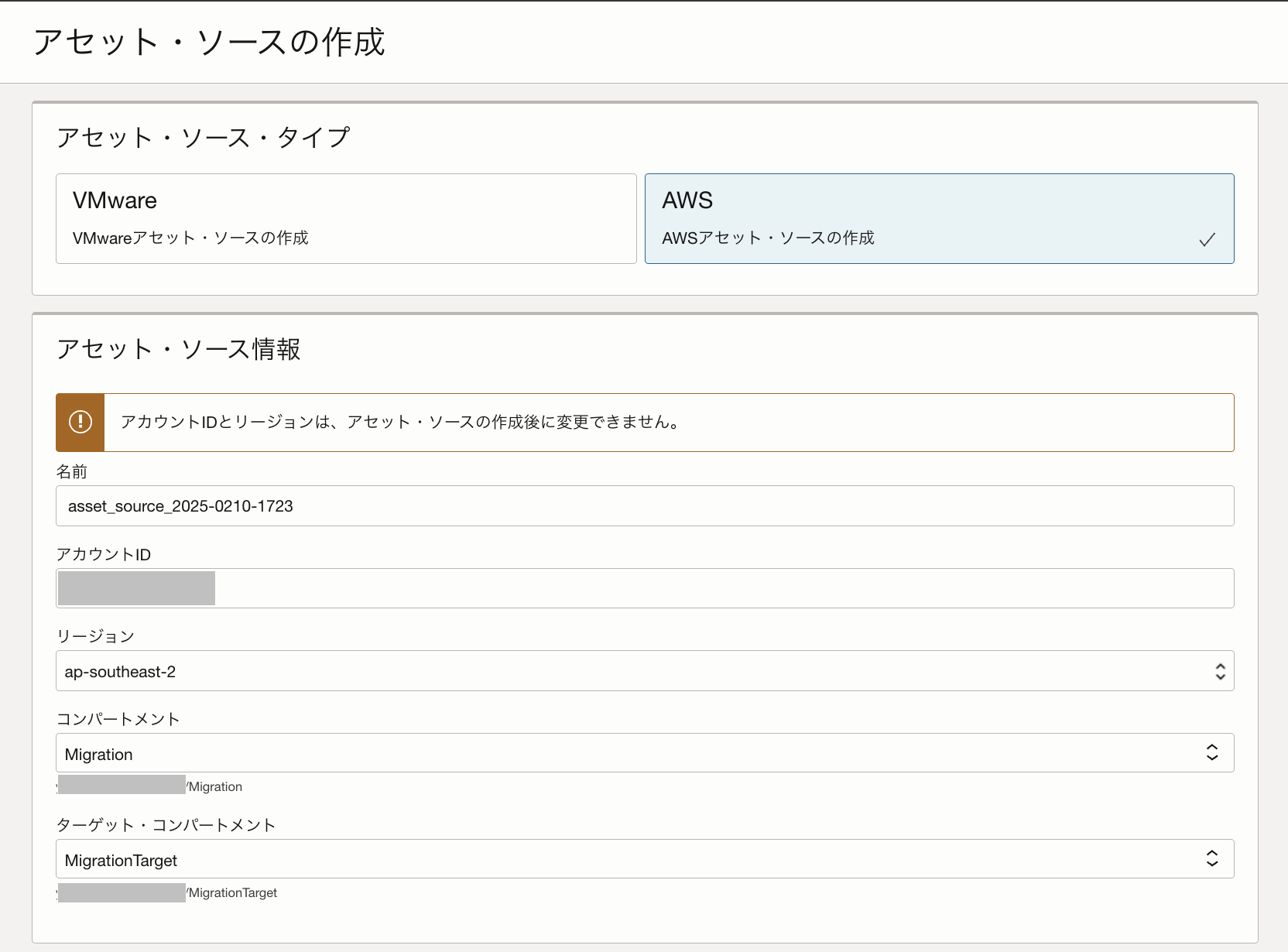The height and width of the screenshot is (952, 1288).
Task: Click the コンパートメント field label
Action: click(x=118, y=719)
